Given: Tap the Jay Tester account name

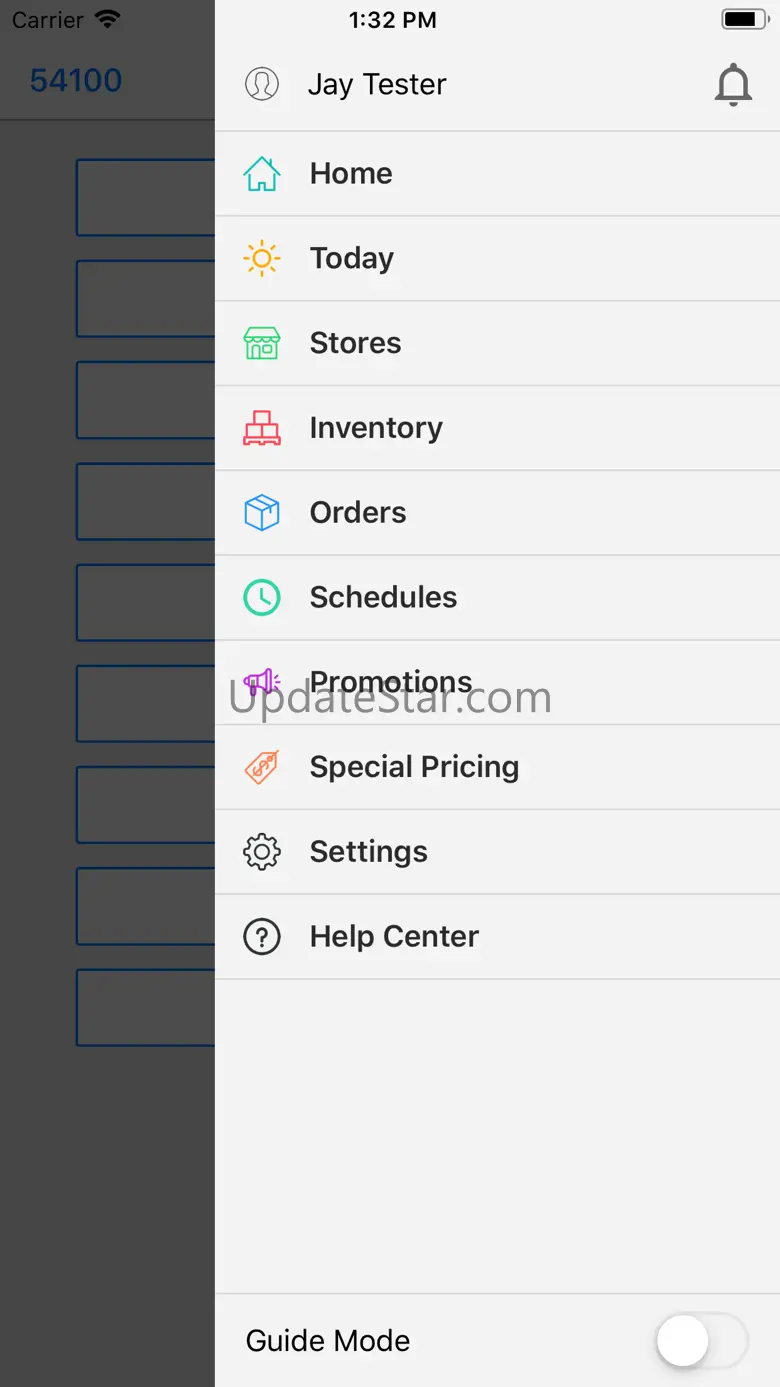Looking at the screenshot, I should [377, 85].
